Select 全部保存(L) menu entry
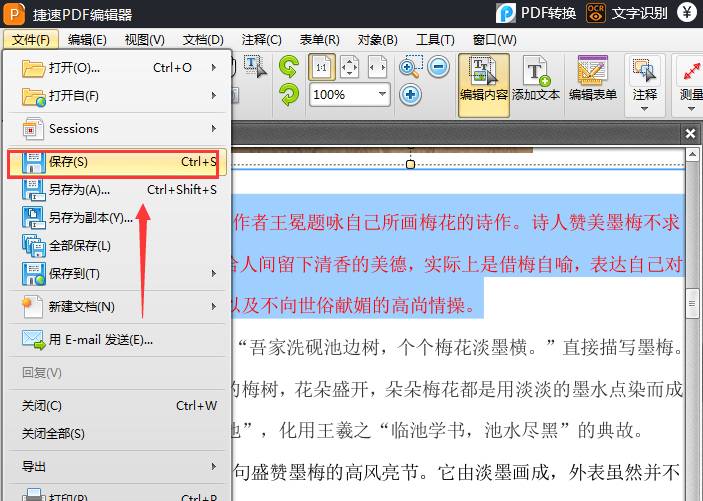This screenshot has width=703, height=501. pyautogui.click(x=117, y=246)
